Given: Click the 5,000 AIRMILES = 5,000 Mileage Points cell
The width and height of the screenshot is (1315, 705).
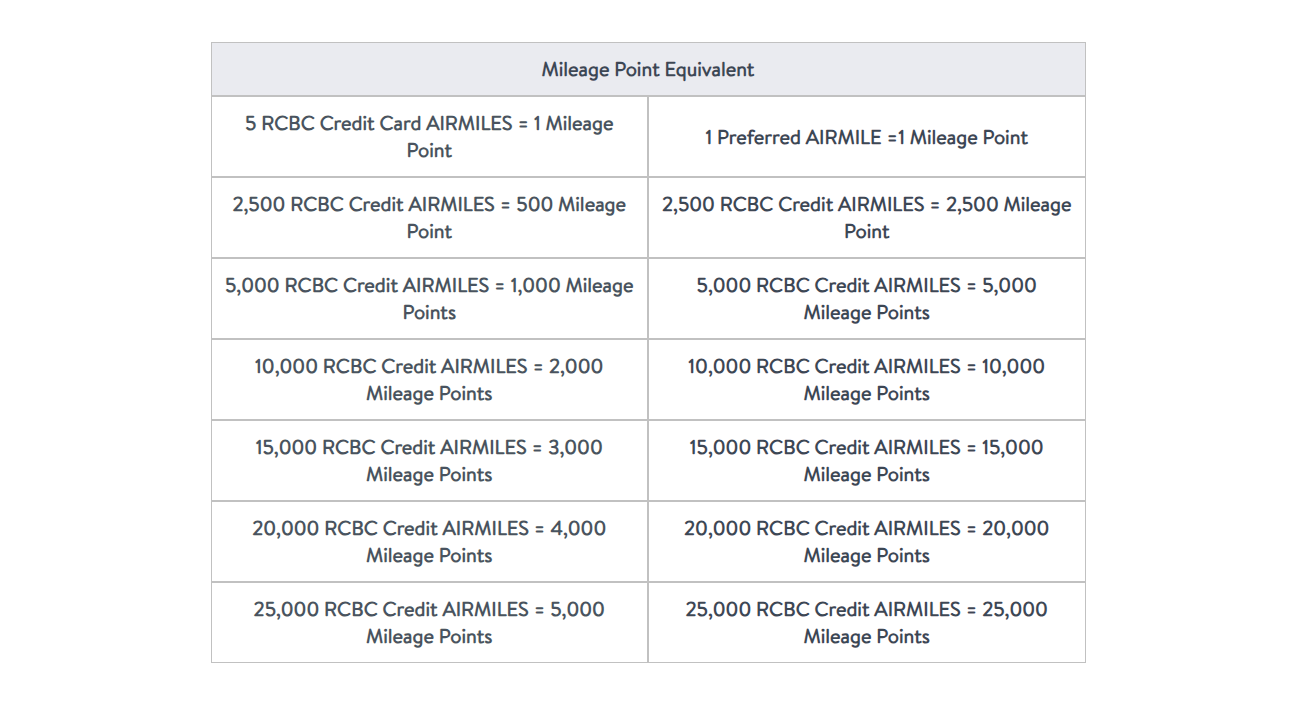Looking at the screenshot, I should (866, 299).
